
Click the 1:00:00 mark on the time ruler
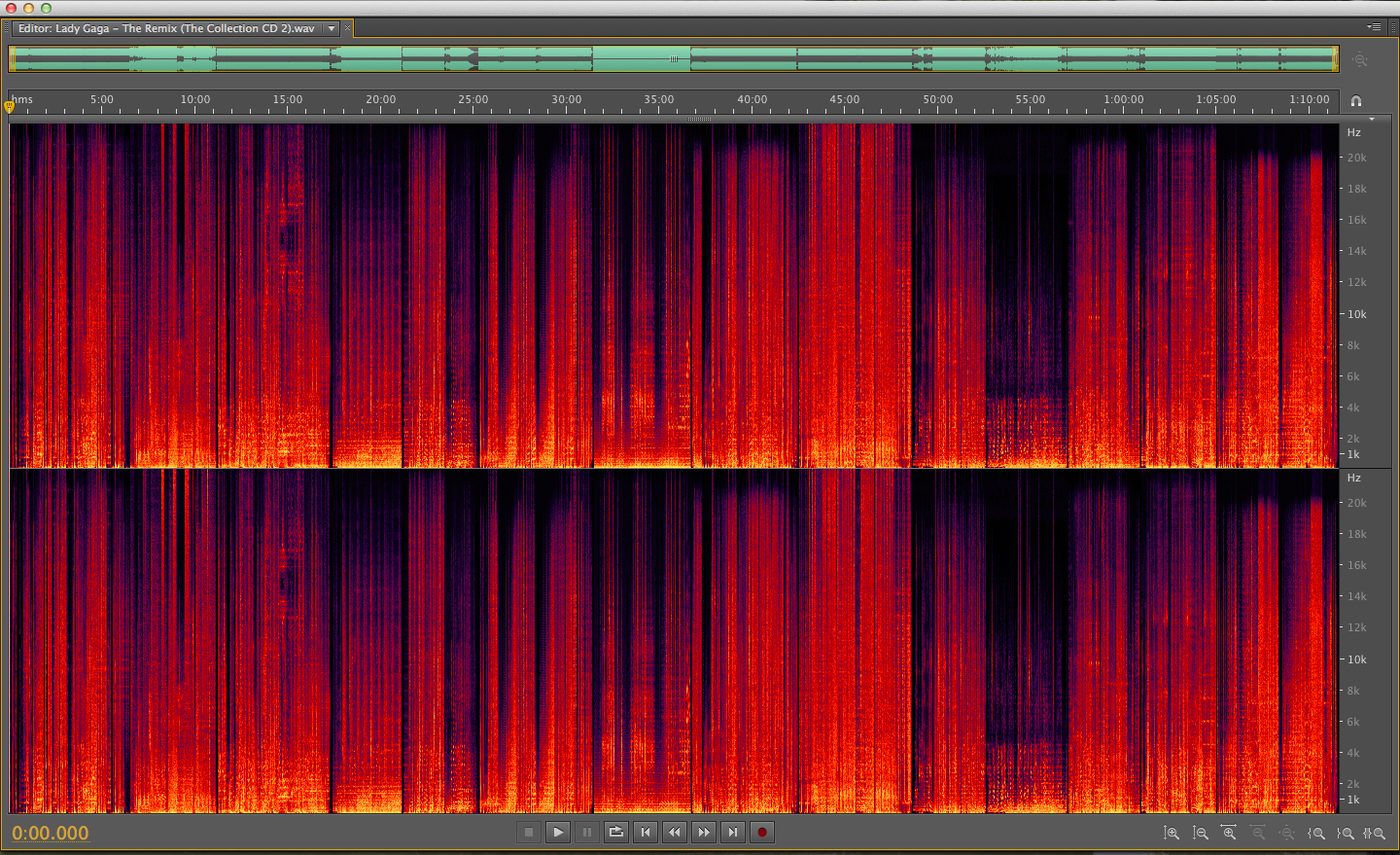1124,100
